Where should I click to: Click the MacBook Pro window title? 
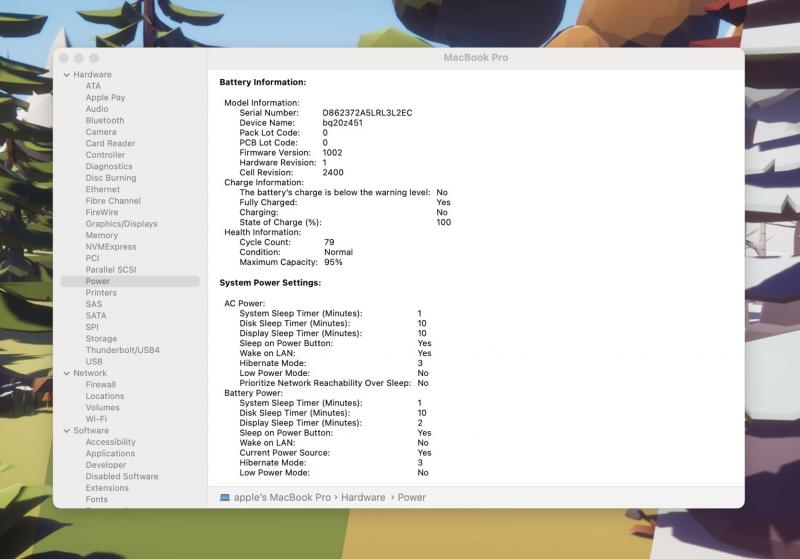(x=476, y=58)
